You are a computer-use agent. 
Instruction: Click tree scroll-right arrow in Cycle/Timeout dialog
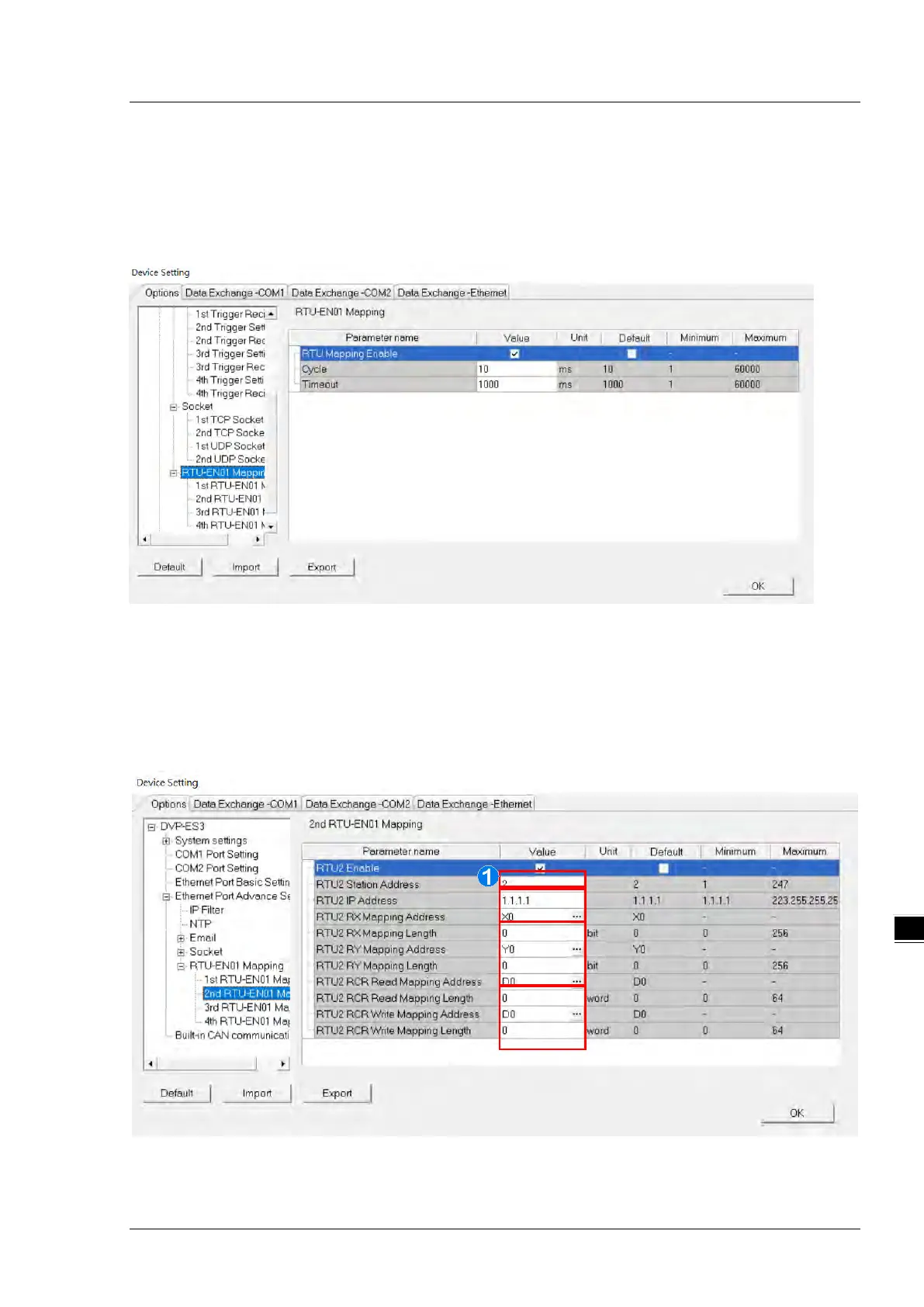[258, 539]
